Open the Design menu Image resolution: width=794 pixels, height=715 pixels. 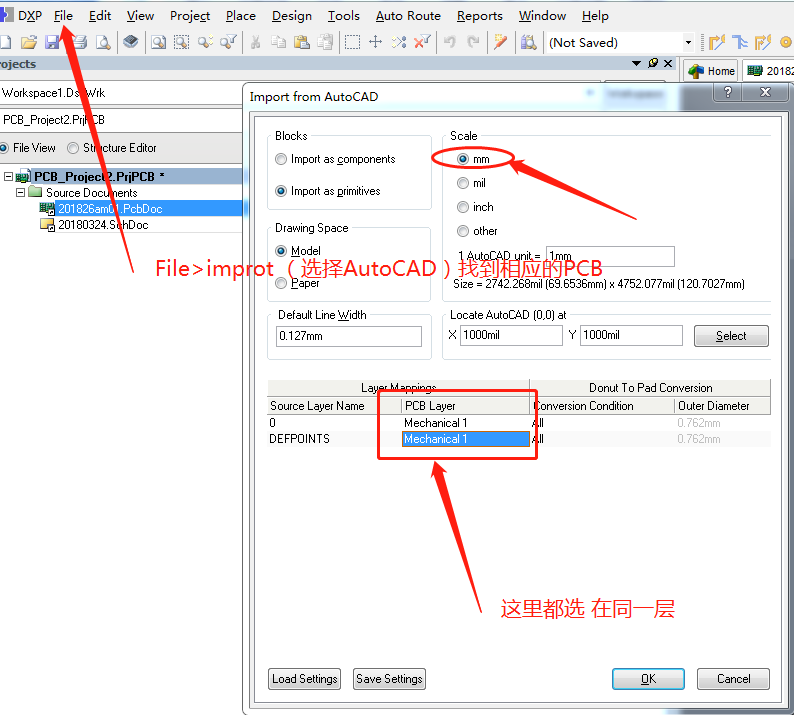tap(292, 16)
